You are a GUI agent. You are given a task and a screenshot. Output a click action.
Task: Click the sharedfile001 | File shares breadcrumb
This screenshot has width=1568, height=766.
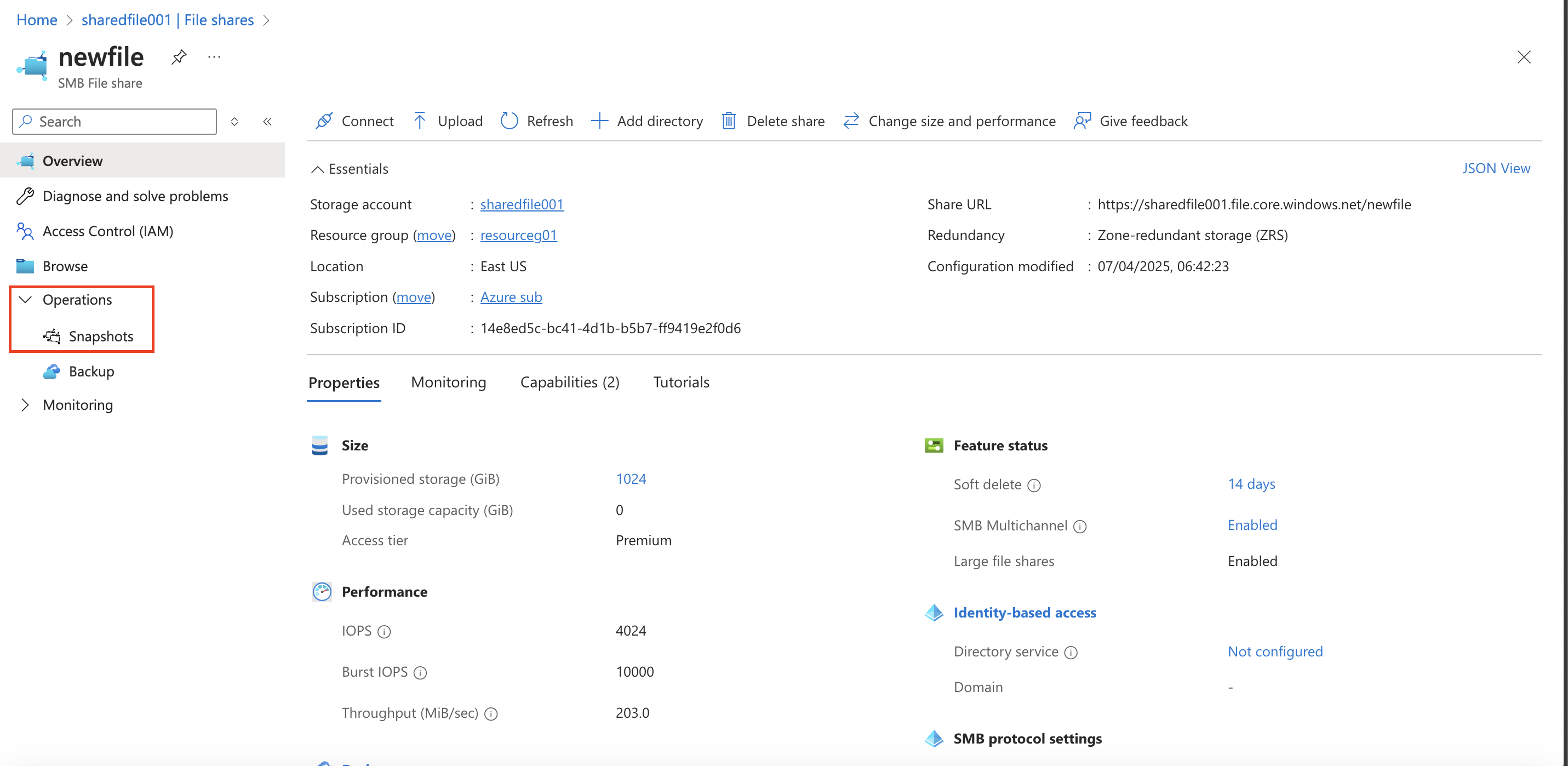(168, 20)
